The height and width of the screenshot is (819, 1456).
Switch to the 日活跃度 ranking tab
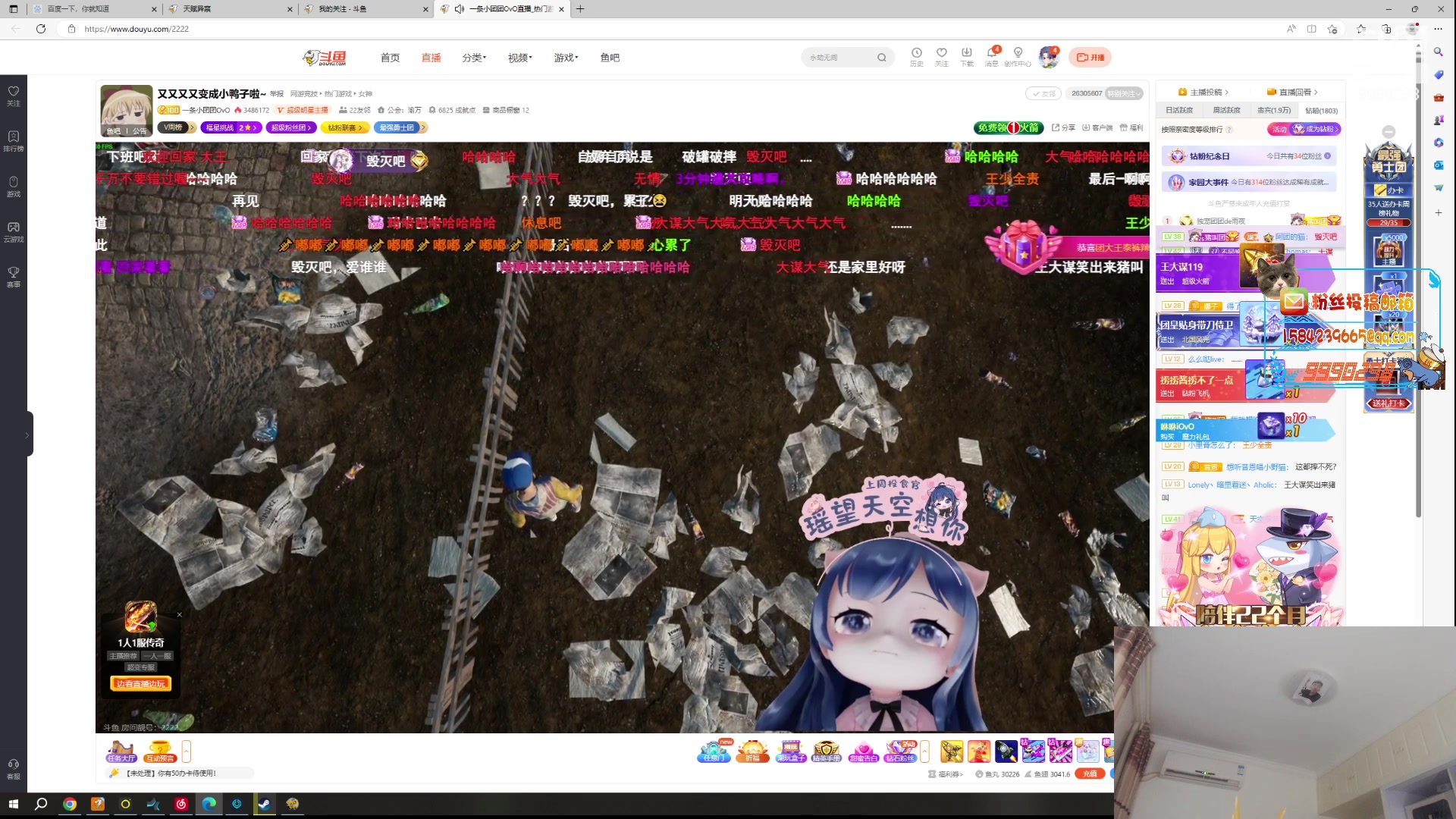click(x=1179, y=111)
